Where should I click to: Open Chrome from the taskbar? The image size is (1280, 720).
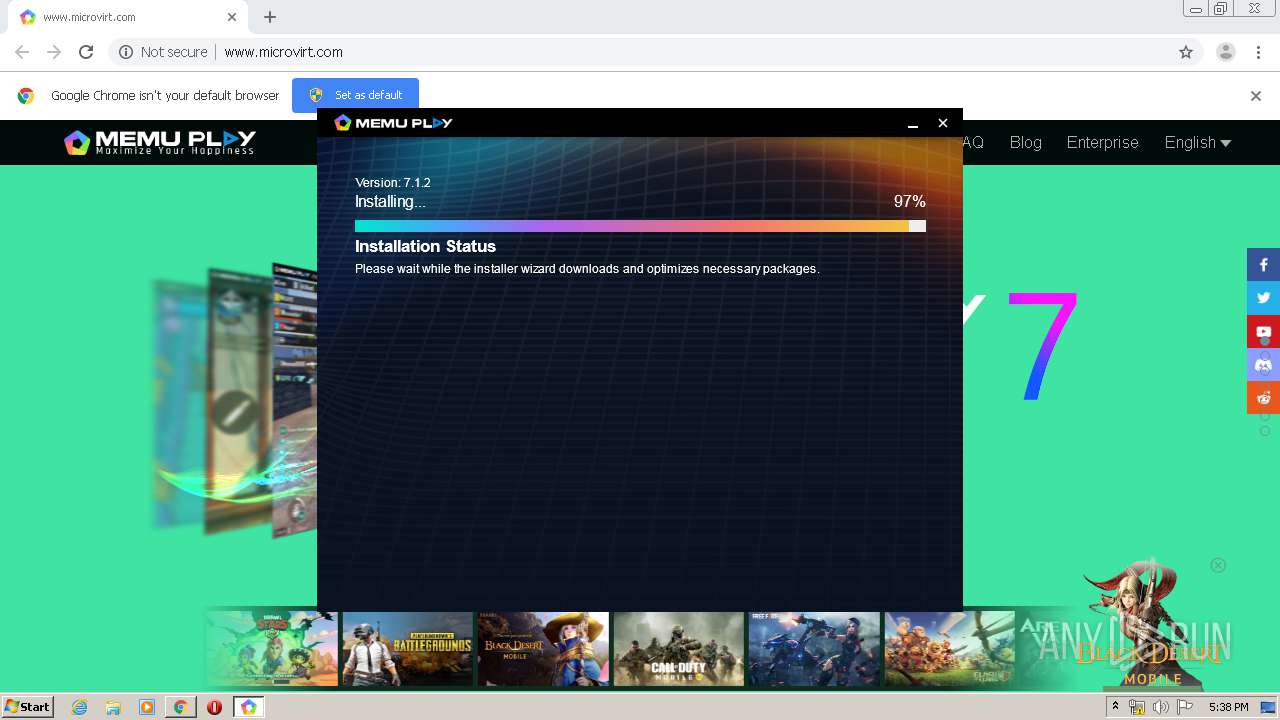coord(180,707)
